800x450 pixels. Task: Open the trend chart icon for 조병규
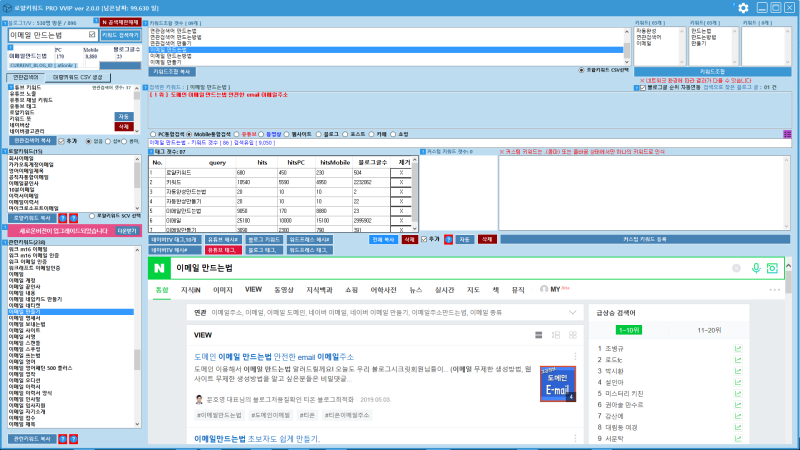click(x=738, y=348)
